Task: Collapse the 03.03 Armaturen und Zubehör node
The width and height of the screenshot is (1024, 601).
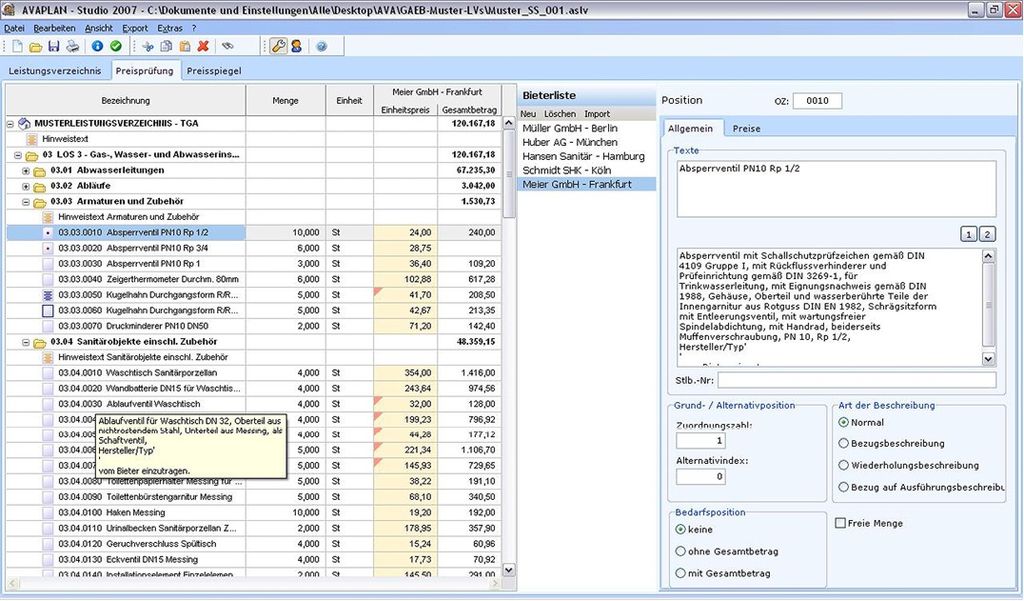Action: tap(26, 203)
